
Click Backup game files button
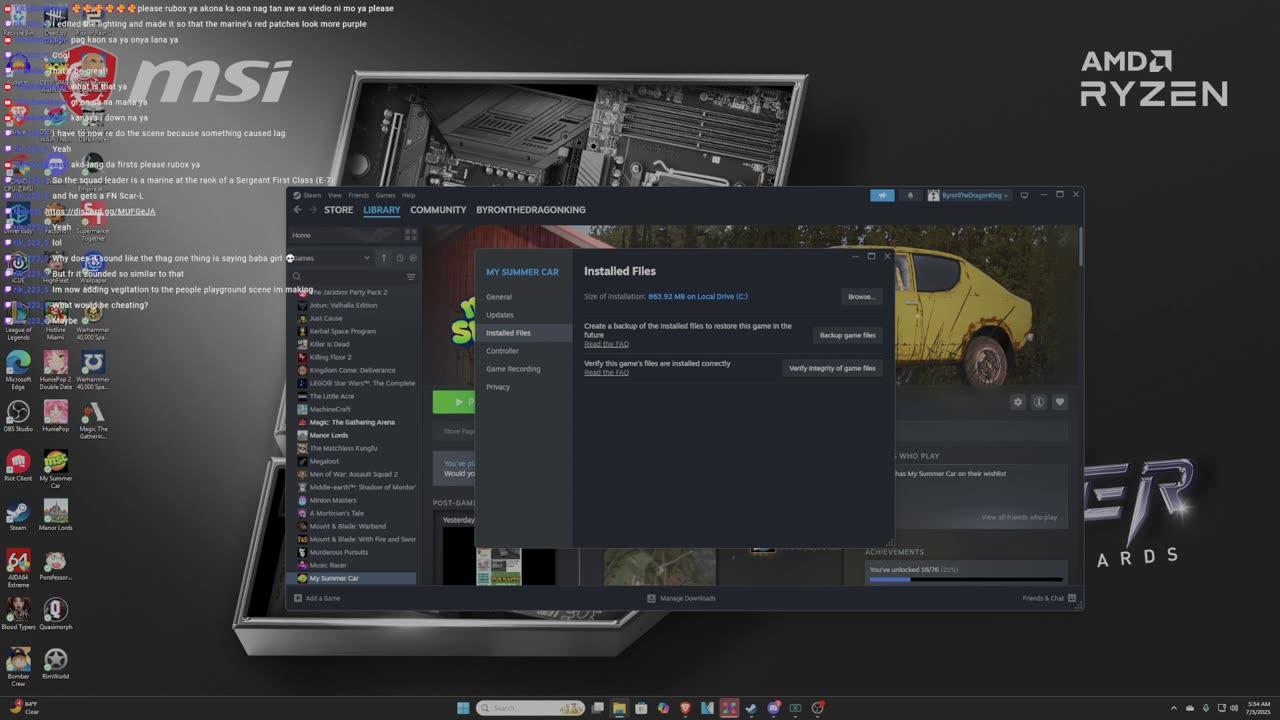847,335
